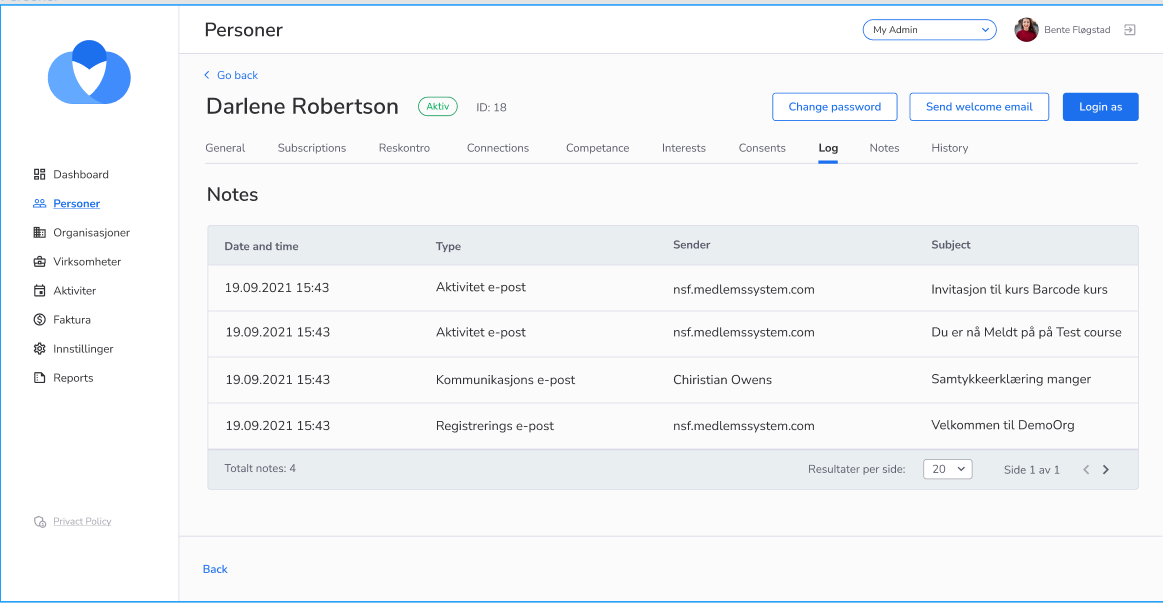Open the results per page dropdown showing 20
Screen dimensions: 1163x603
[x=947, y=469]
